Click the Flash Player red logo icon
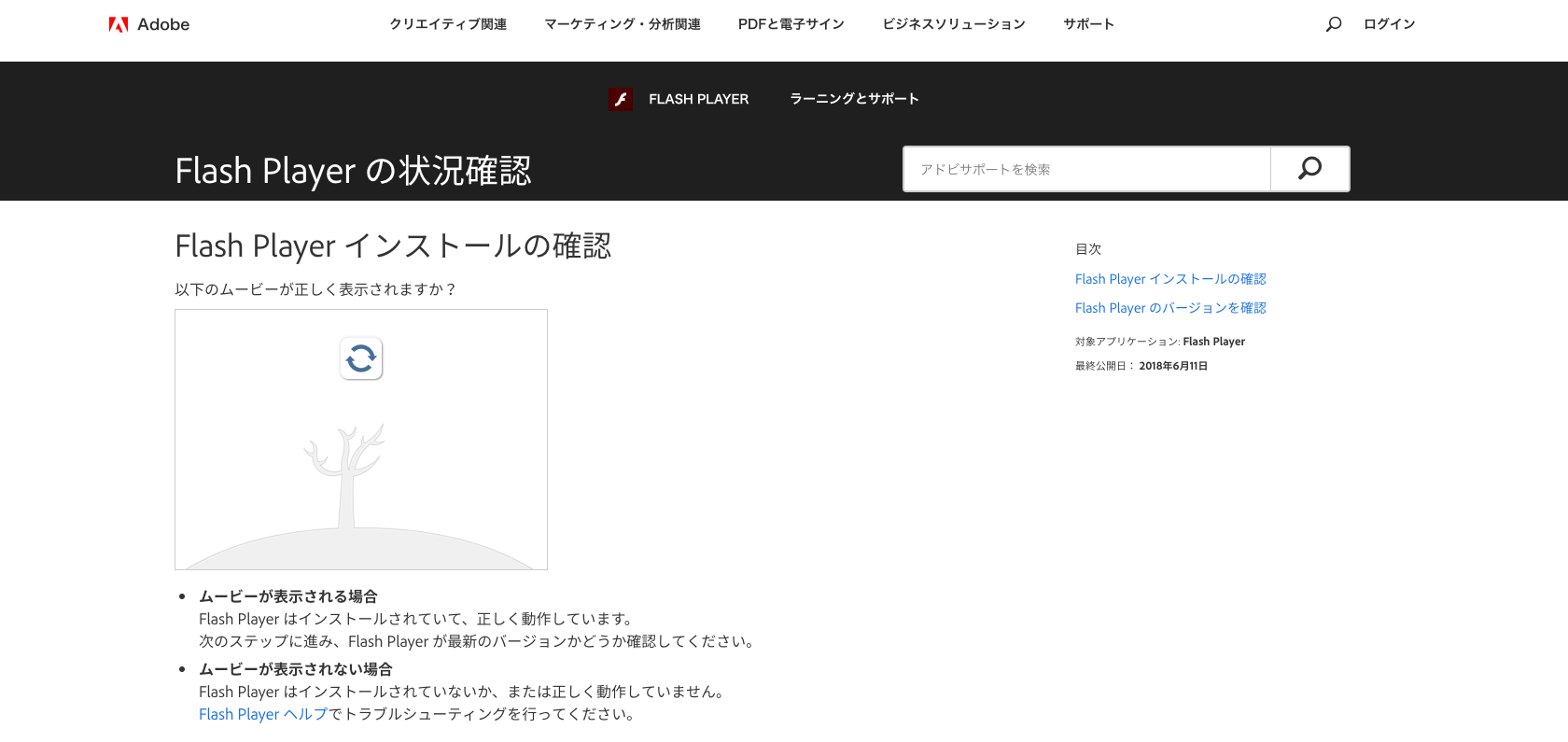Screen dimensions: 1568x742 click(x=621, y=99)
